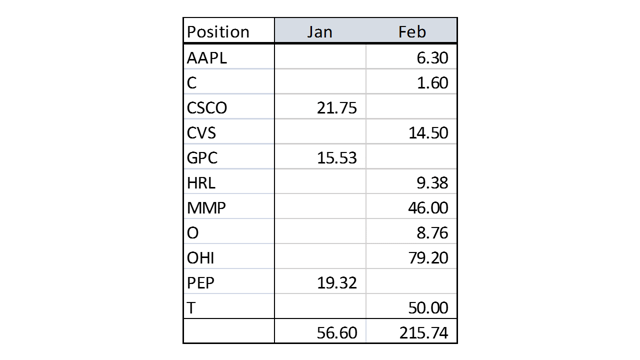
Task: Select the Jan total 56.60
Action: [320, 331]
